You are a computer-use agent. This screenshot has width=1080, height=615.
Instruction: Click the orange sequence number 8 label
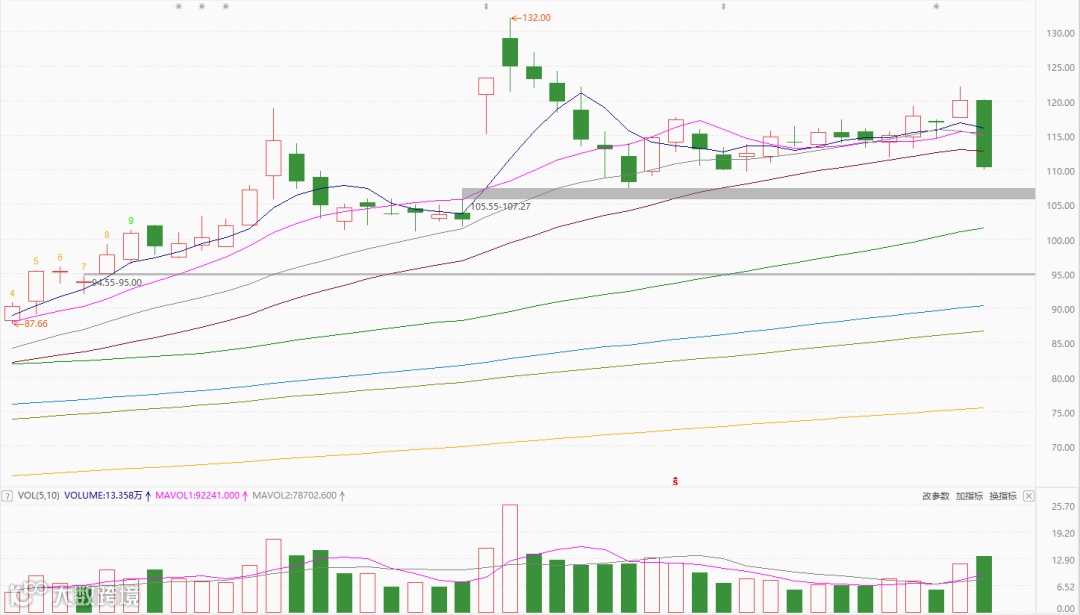click(x=107, y=235)
